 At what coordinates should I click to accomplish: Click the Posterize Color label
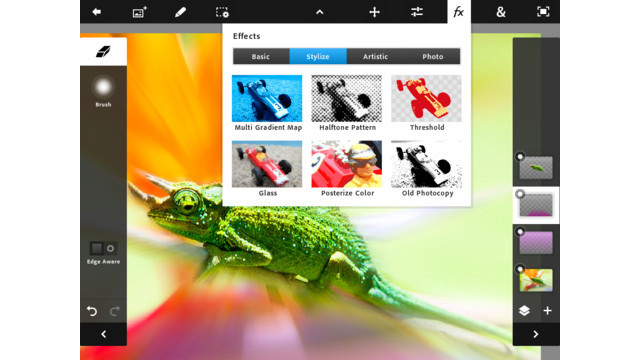347,193
